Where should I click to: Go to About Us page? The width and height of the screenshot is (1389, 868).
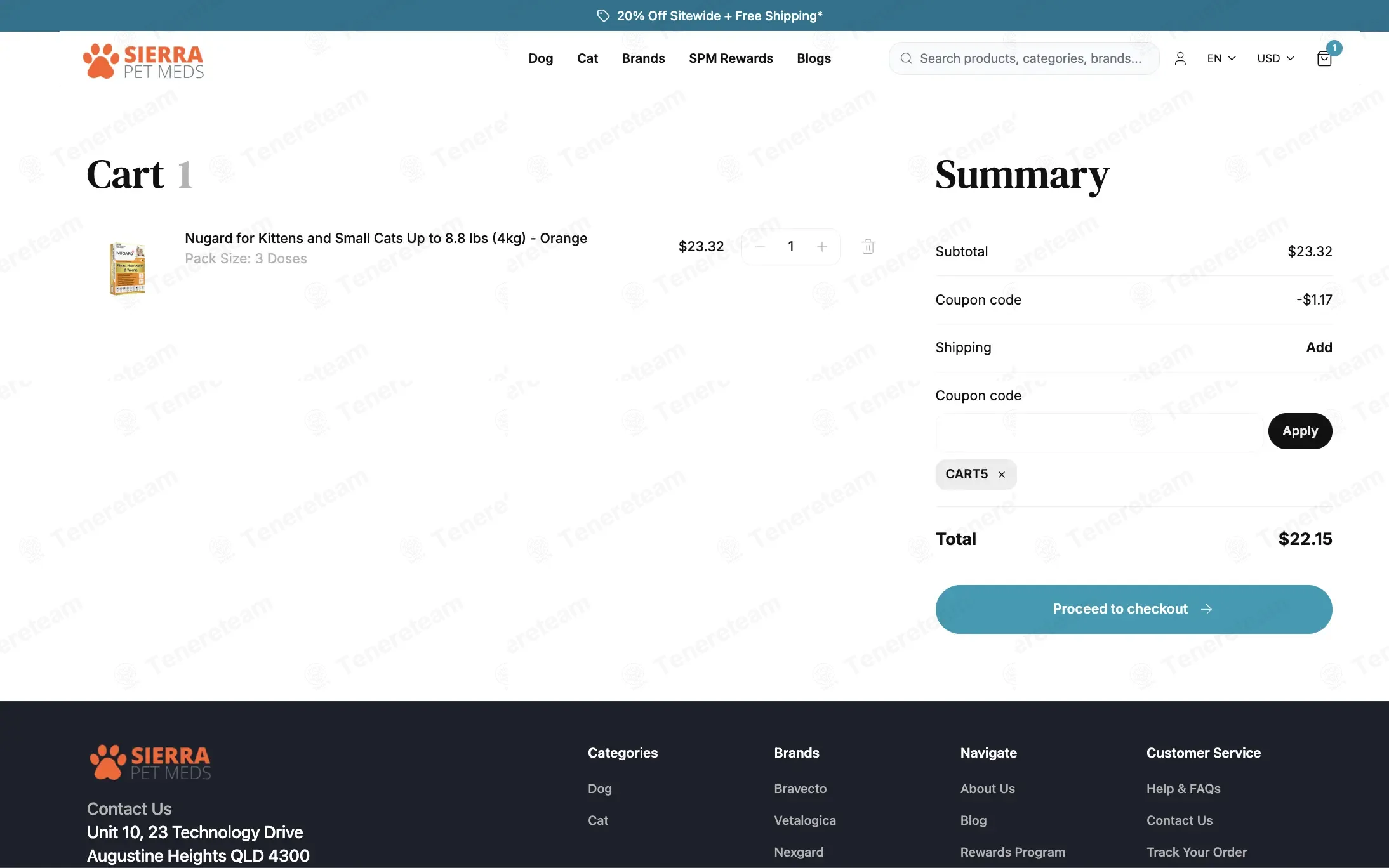pyautogui.click(x=988, y=789)
